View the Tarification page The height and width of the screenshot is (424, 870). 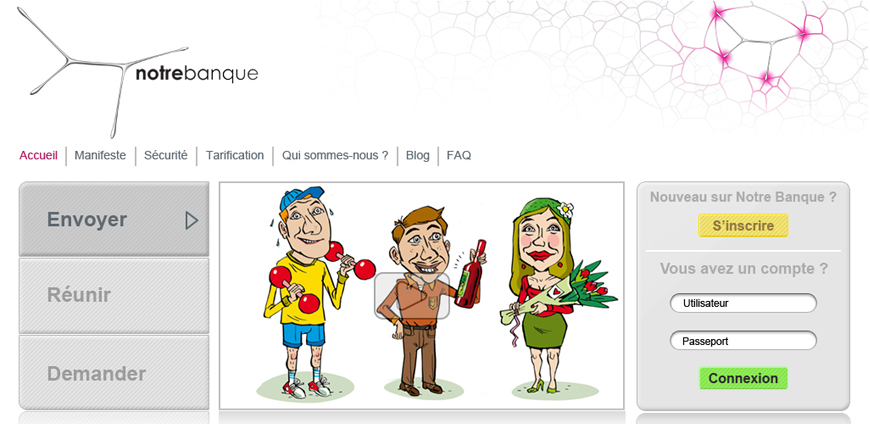point(235,155)
